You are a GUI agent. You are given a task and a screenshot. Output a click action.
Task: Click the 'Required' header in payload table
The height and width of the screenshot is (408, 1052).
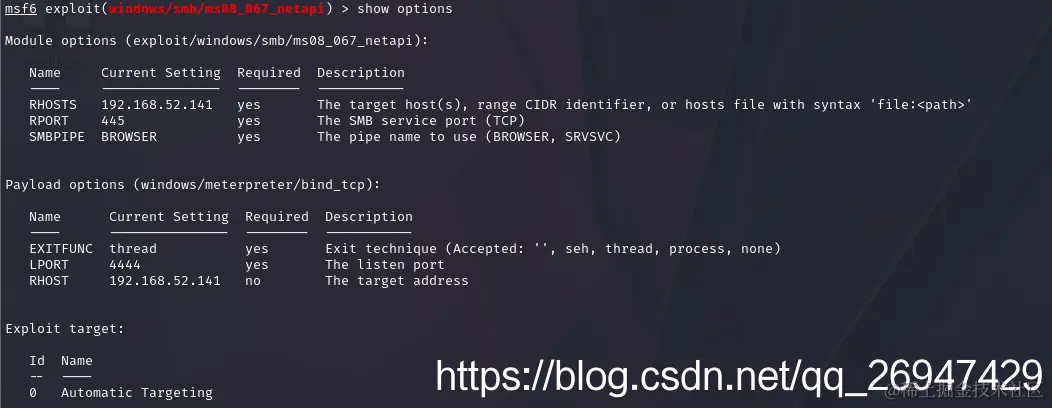(276, 217)
